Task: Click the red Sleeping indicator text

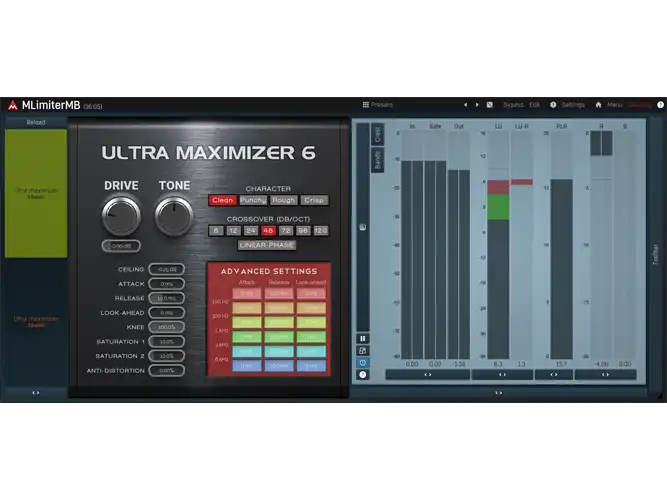Action: (640, 105)
